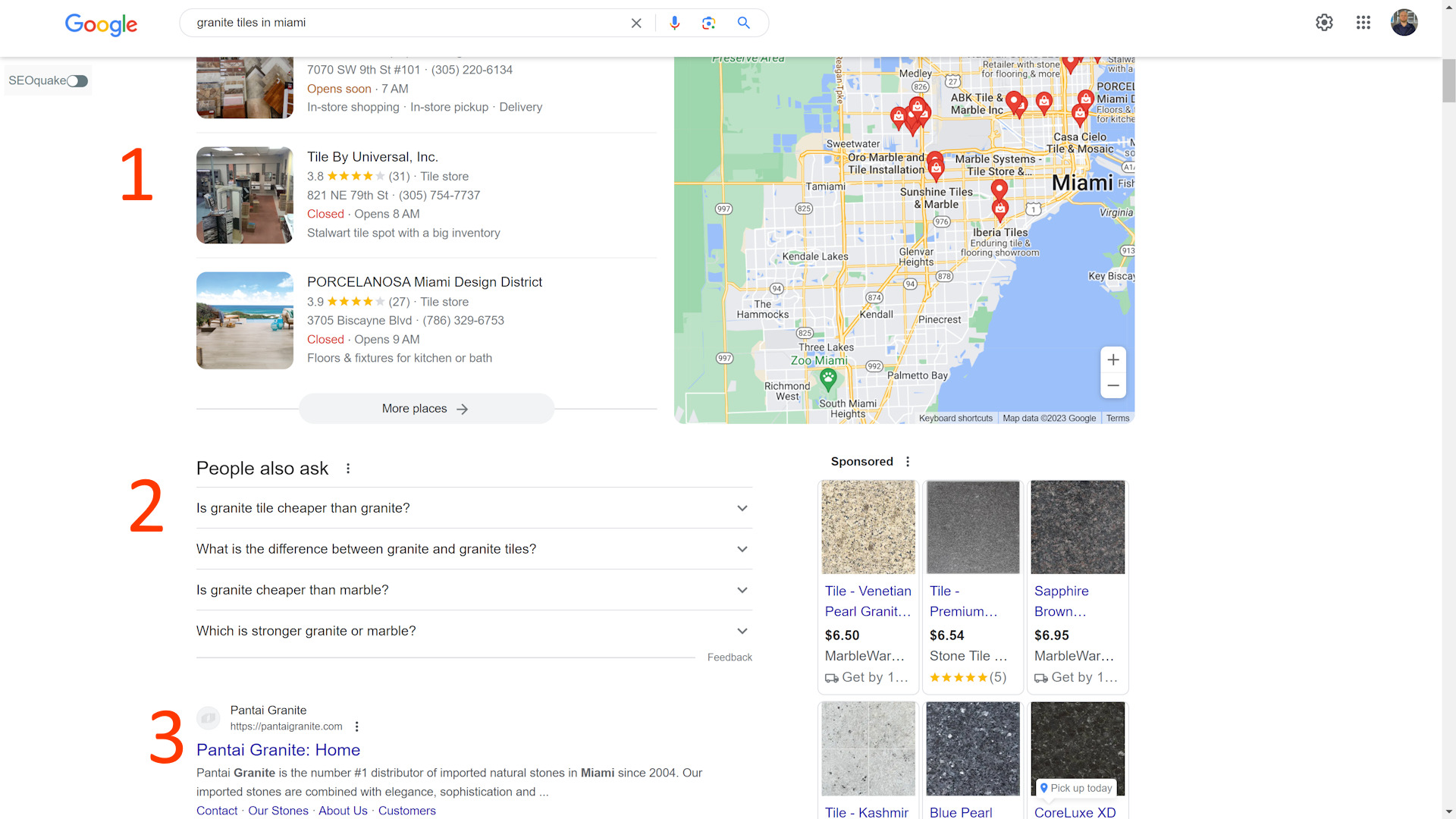Screen dimensions: 1456x819
Task: Click the clear search field X icon
Action: point(635,23)
